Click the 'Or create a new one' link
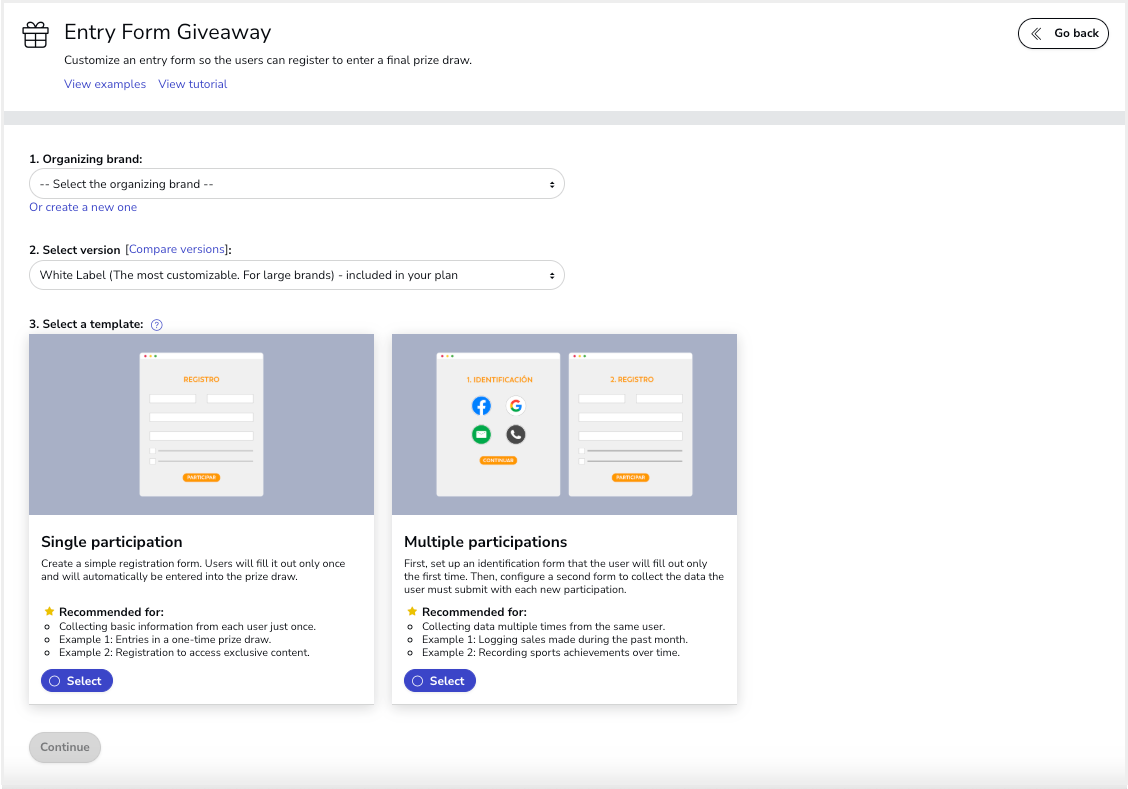 click(x=83, y=207)
